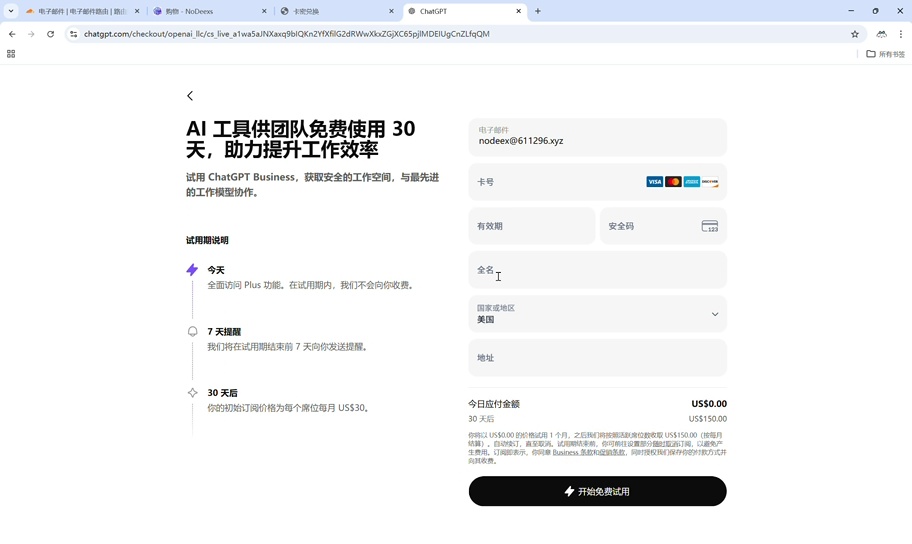This screenshot has width=912, height=544.
Task: Open the Business 条款 link
Action: click(x=573, y=453)
